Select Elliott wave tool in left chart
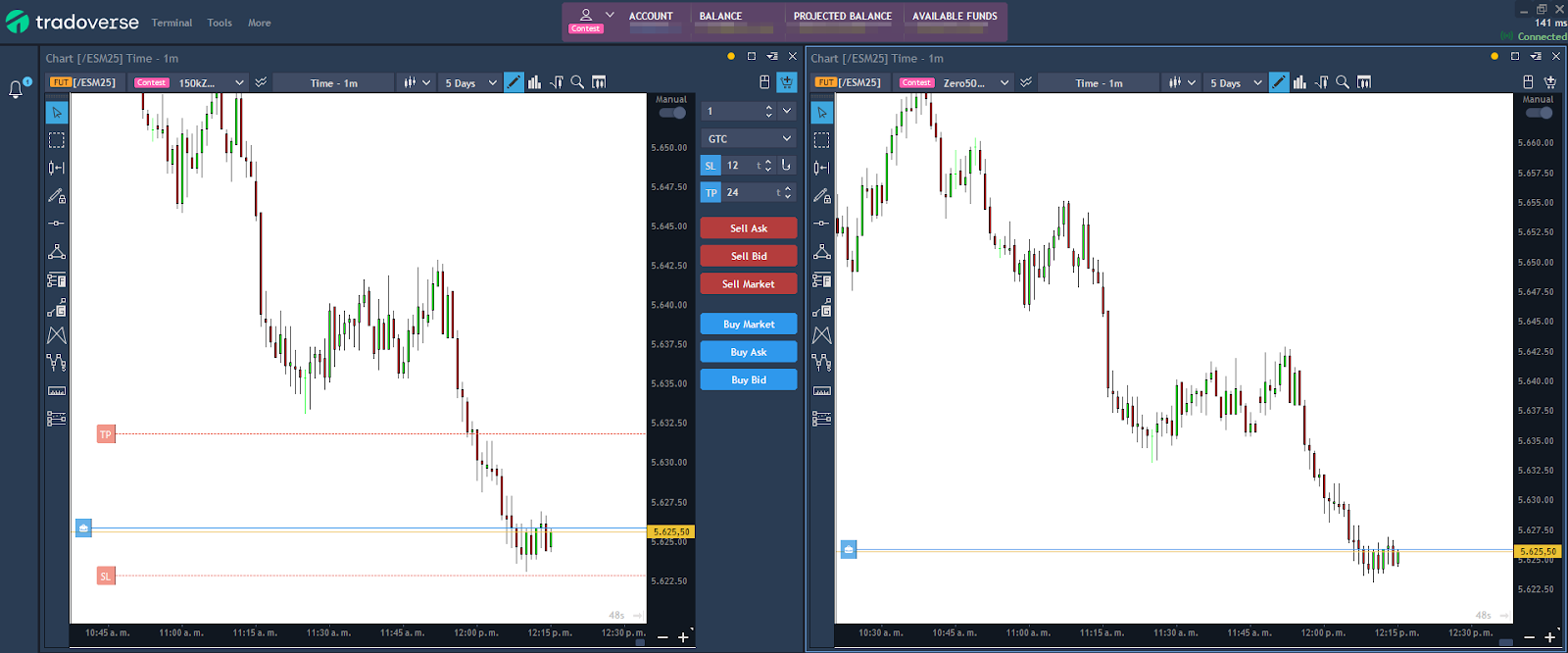The width and height of the screenshot is (1568, 653). 57,363
